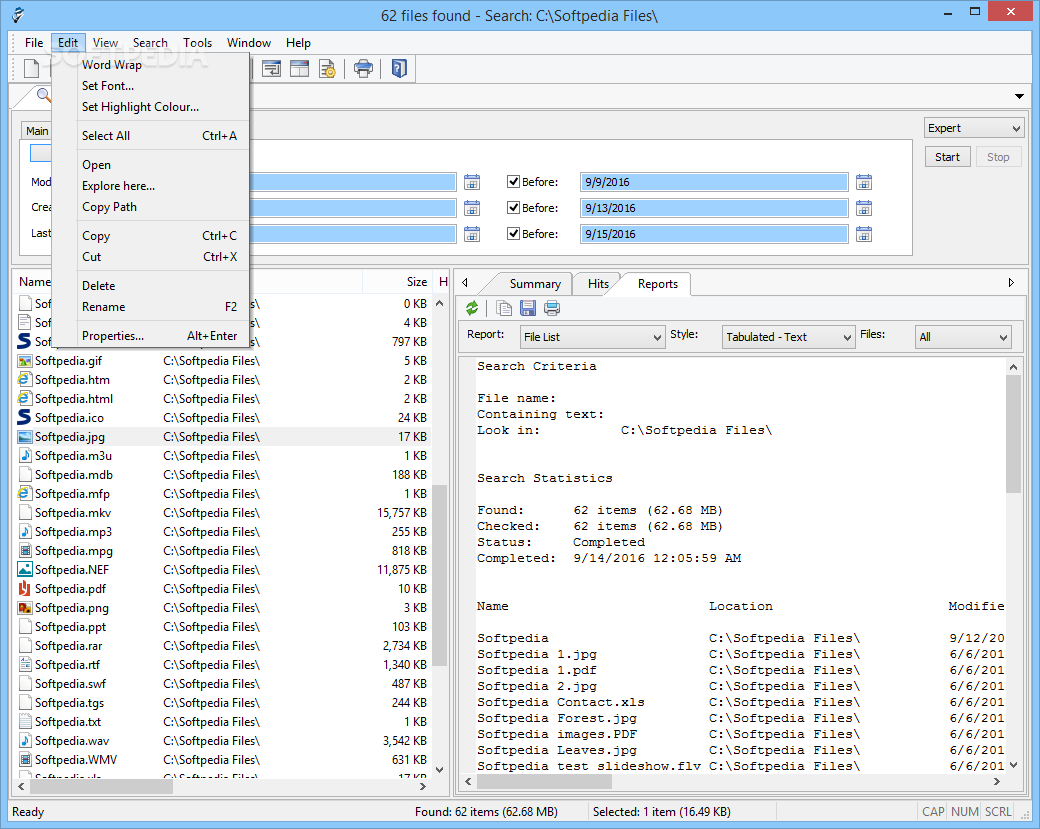
Task: Click the print report icon
Action: click(552, 308)
